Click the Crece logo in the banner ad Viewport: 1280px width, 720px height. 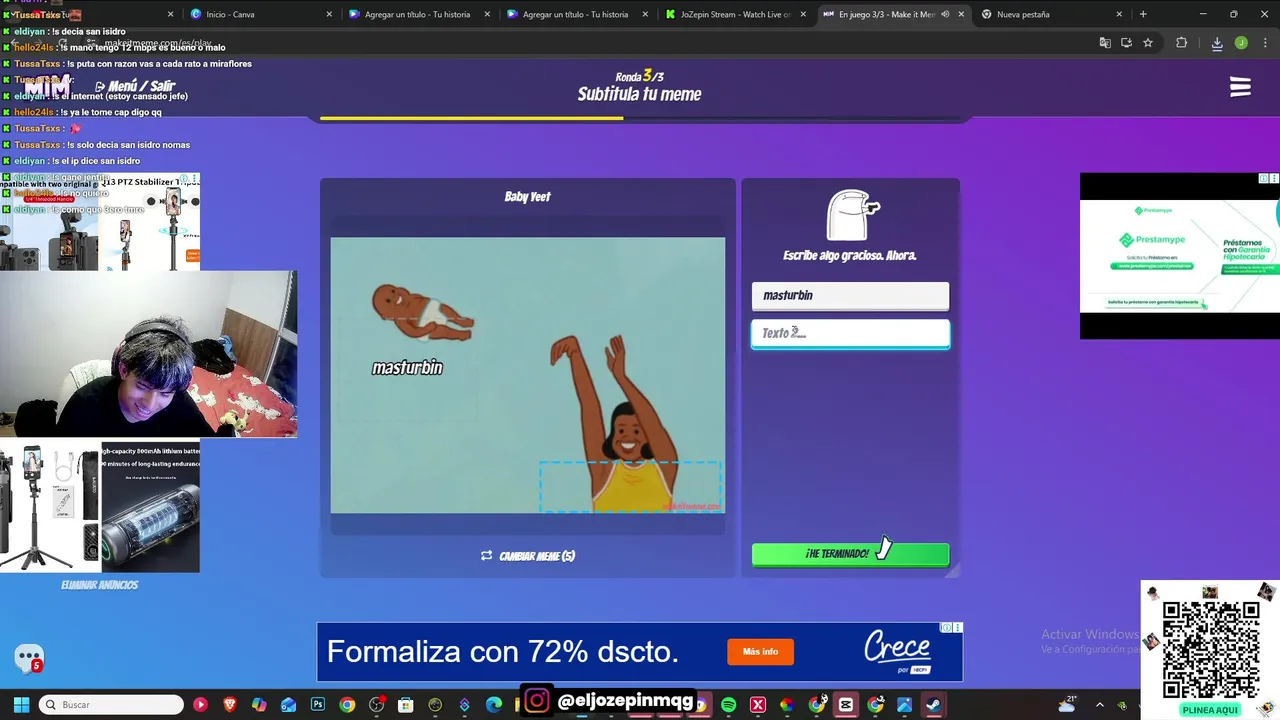click(897, 652)
